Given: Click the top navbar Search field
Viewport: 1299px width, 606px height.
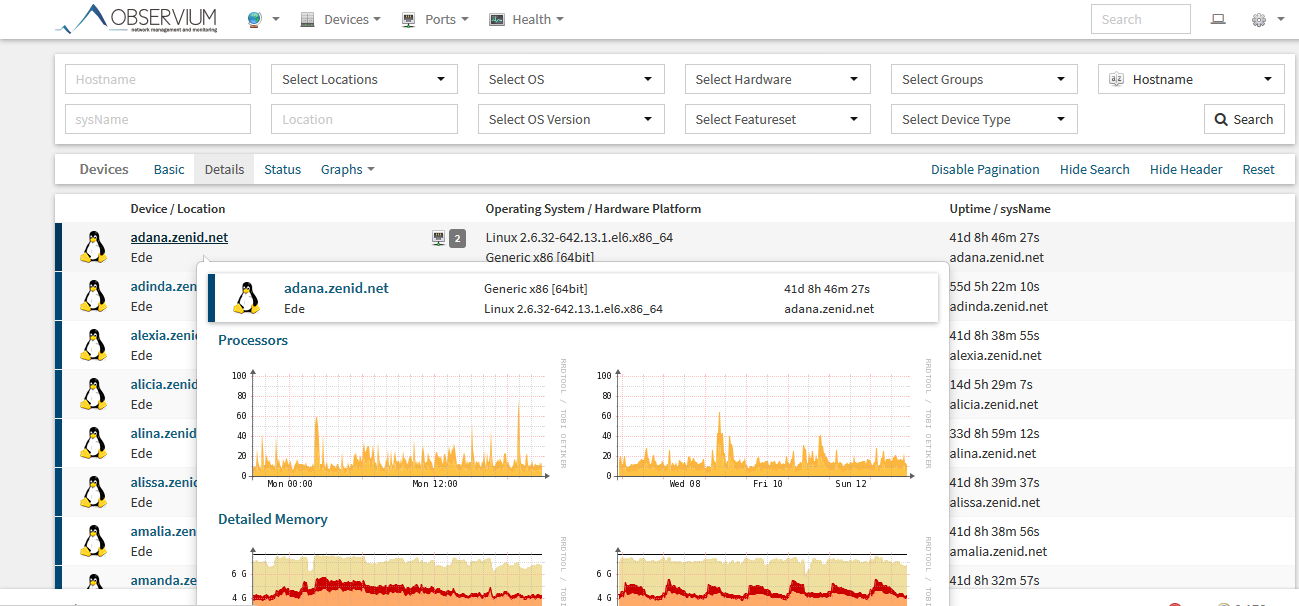Looking at the screenshot, I should tap(1141, 19).
